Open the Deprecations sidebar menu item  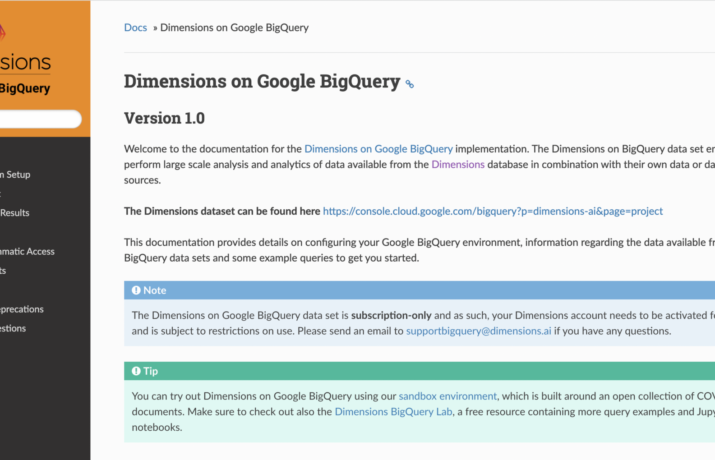22,309
